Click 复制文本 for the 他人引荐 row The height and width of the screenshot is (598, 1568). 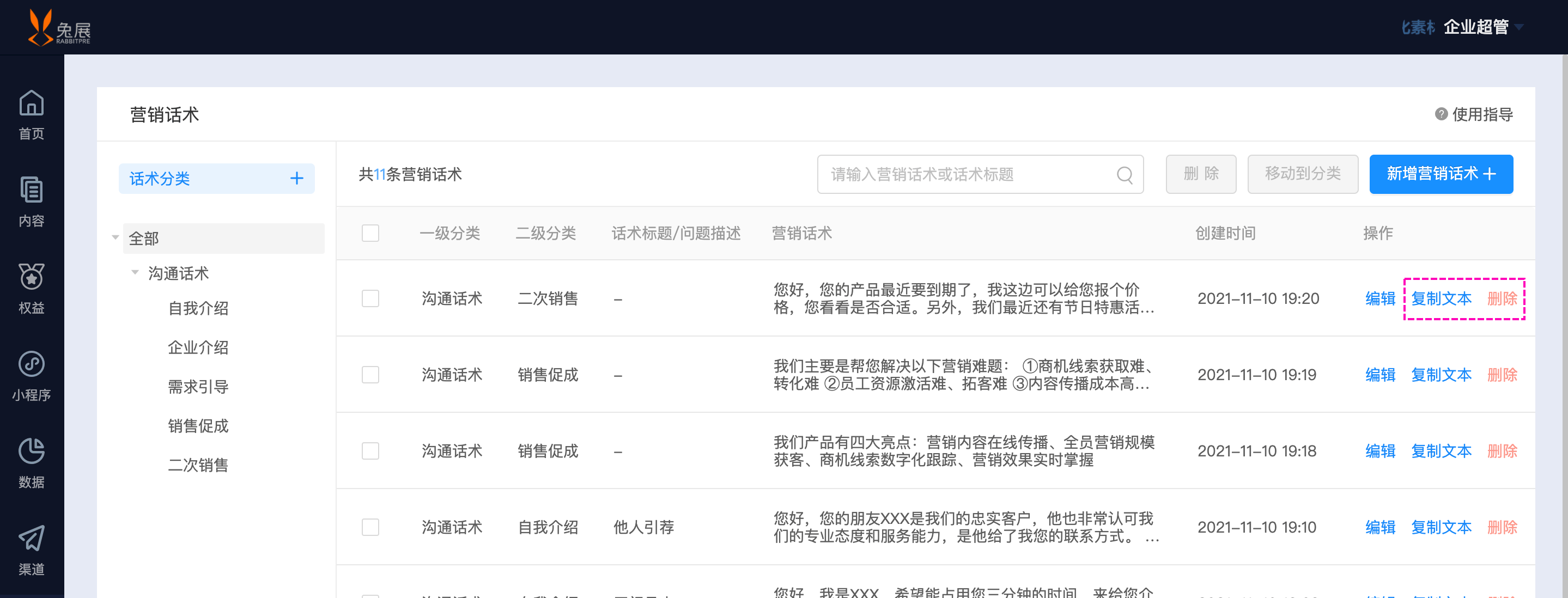1441,527
